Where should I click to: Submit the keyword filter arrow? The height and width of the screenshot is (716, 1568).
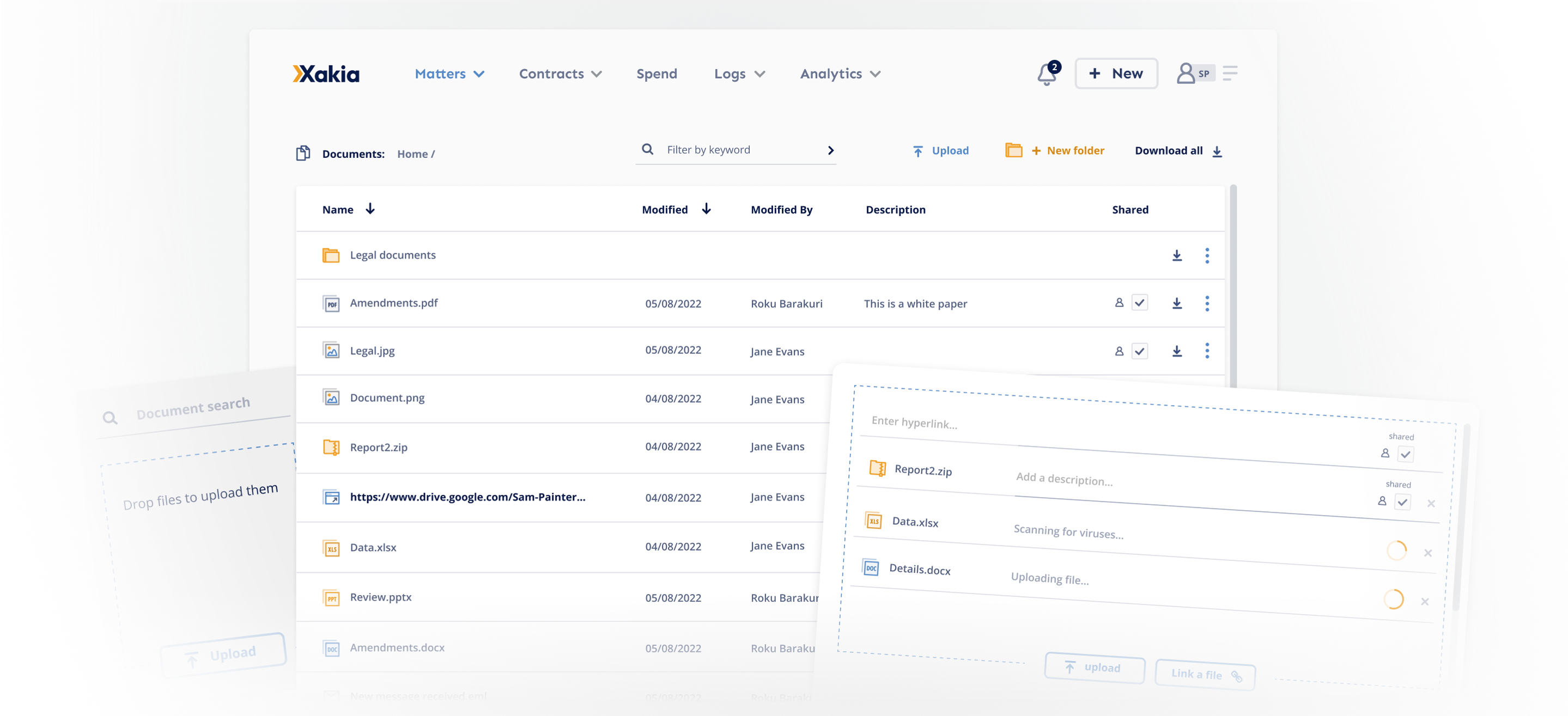pos(830,150)
